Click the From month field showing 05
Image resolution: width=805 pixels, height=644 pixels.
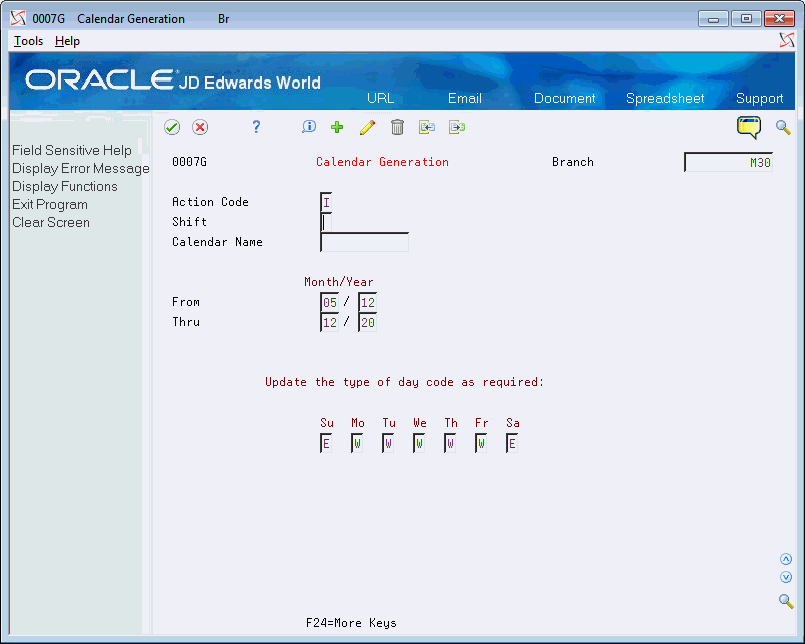click(330, 302)
